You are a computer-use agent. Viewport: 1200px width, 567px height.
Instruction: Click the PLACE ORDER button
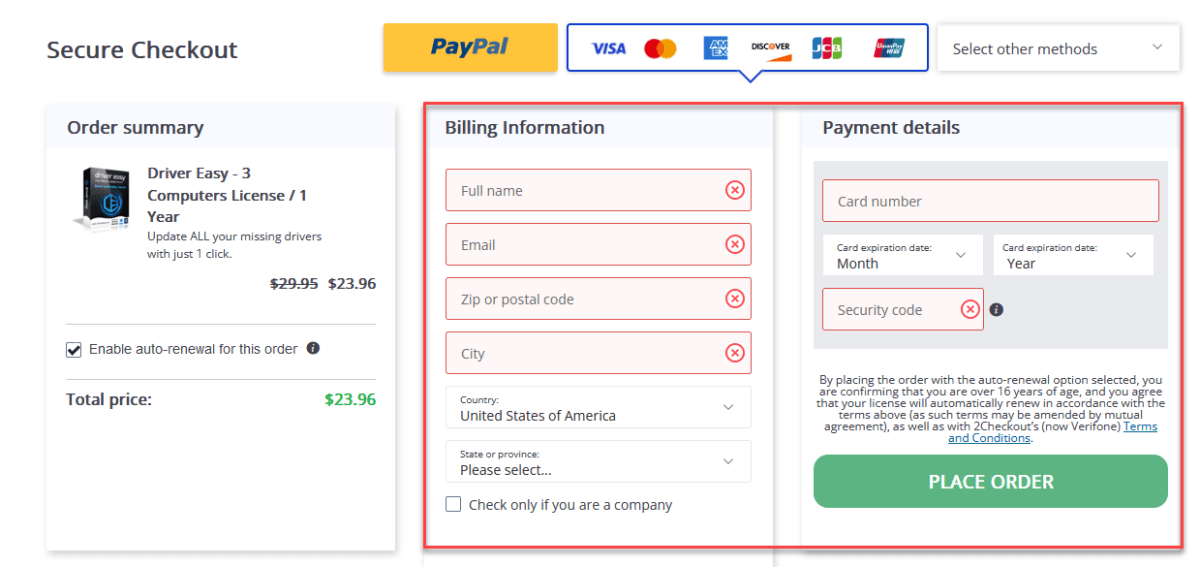990,481
